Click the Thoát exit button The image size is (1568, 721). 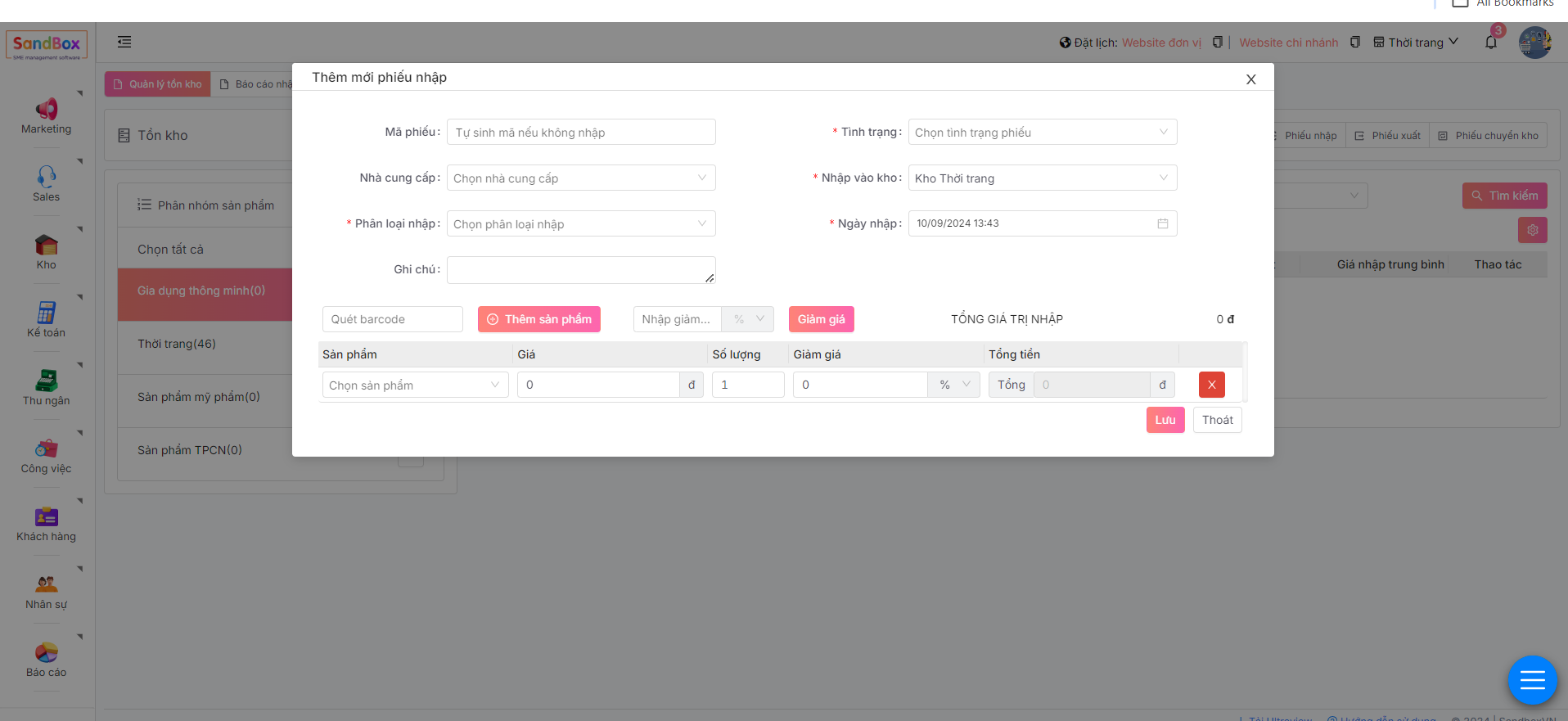(x=1217, y=420)
